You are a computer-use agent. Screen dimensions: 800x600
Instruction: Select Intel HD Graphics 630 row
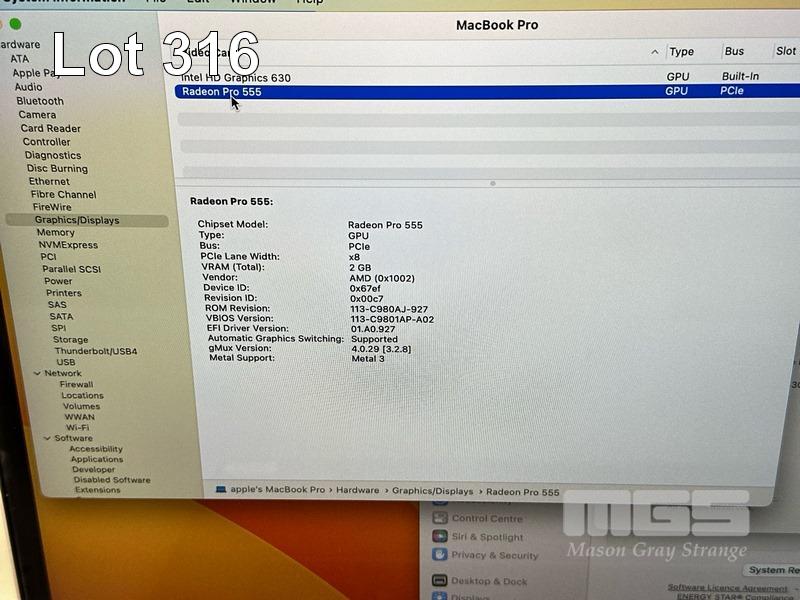point(236,77)
